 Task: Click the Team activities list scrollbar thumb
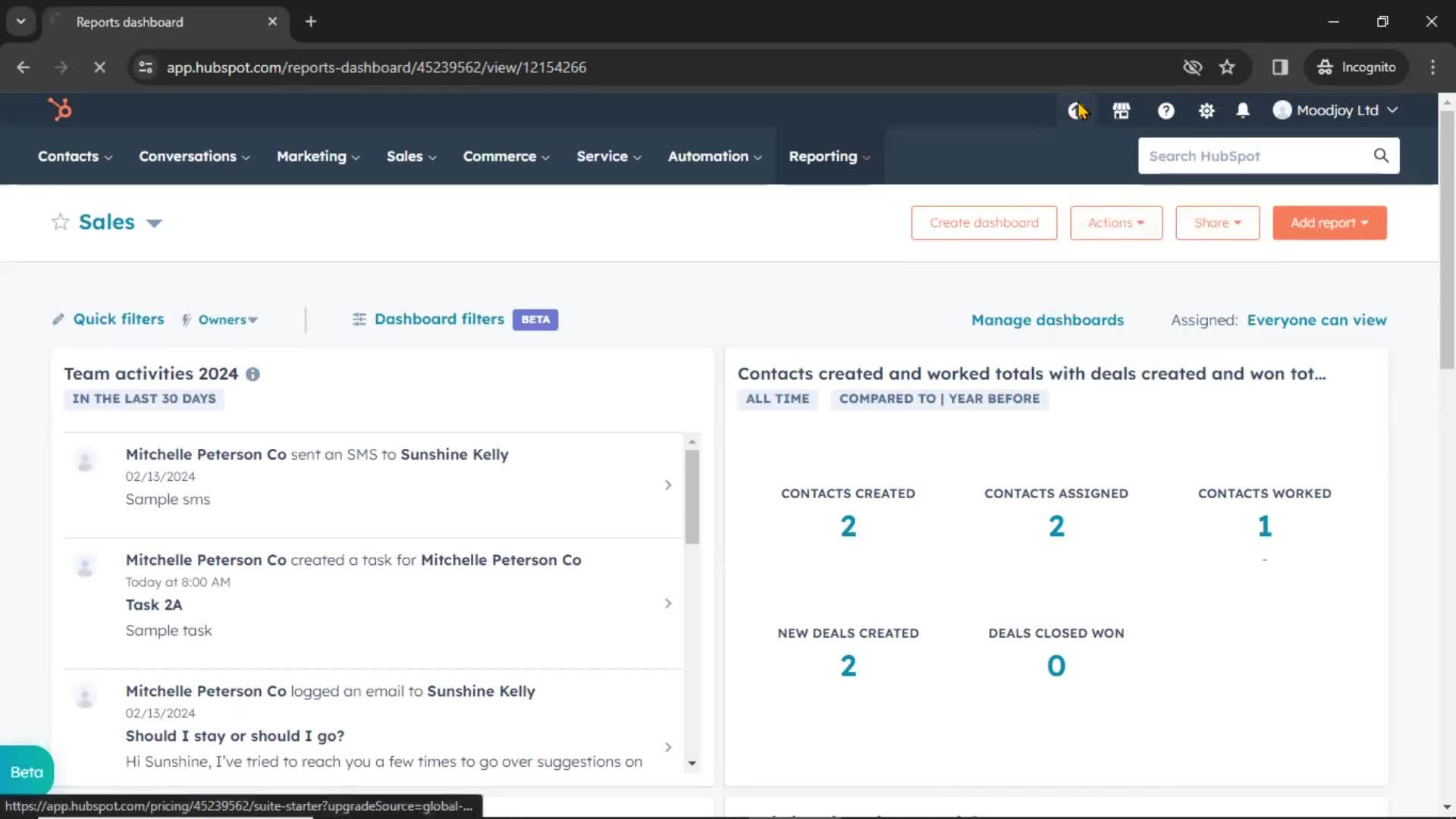[x=692, y=497]
